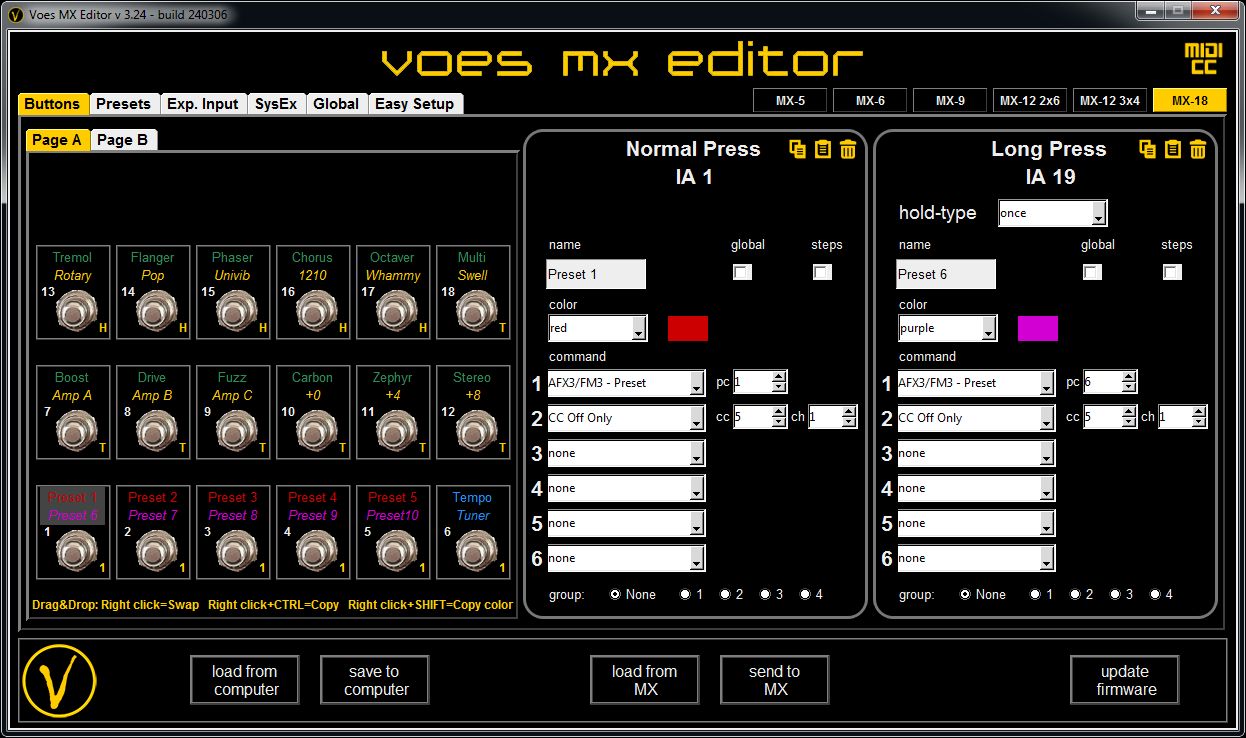Open the command 1 dropdown showing AFX3/FM3 Preset

[626, 382]
